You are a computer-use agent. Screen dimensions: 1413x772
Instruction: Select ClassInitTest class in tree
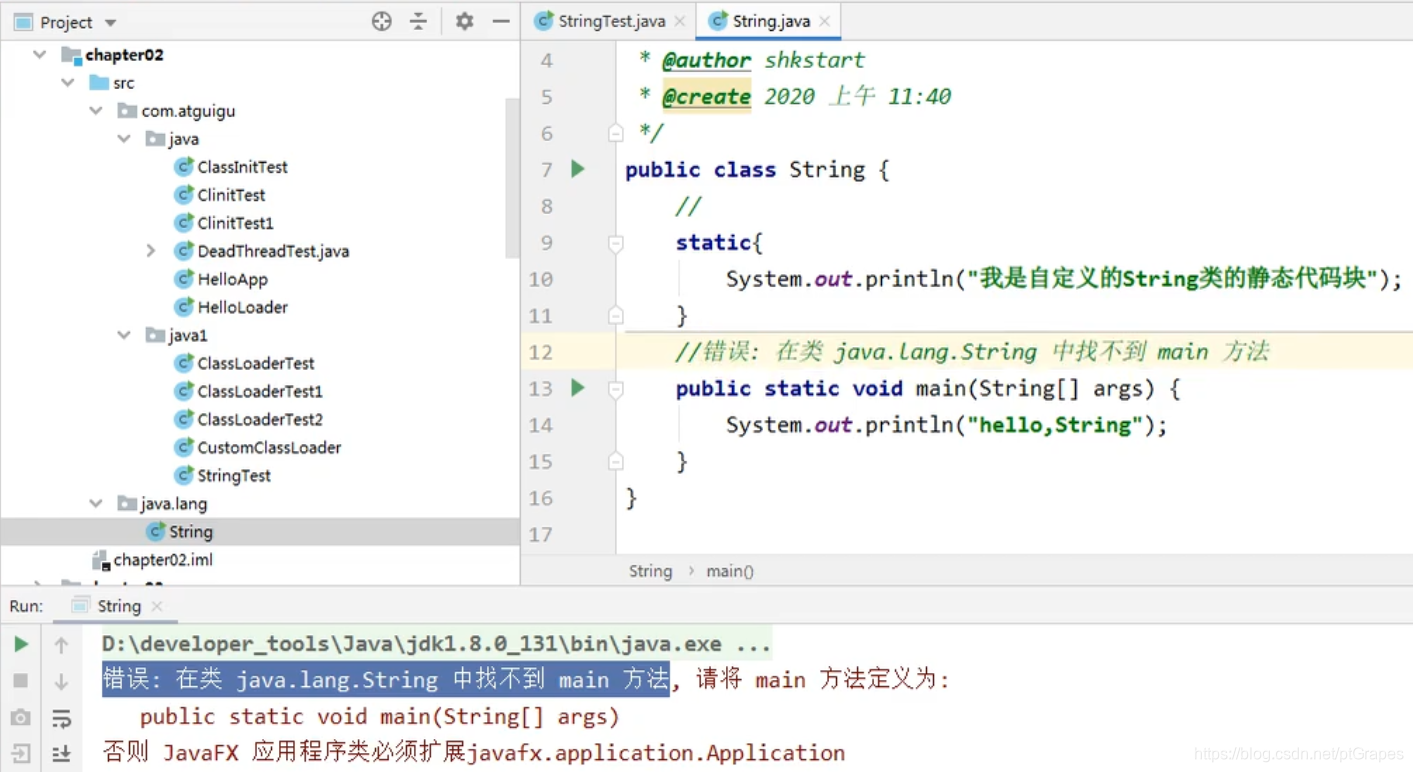pos(242,167)
